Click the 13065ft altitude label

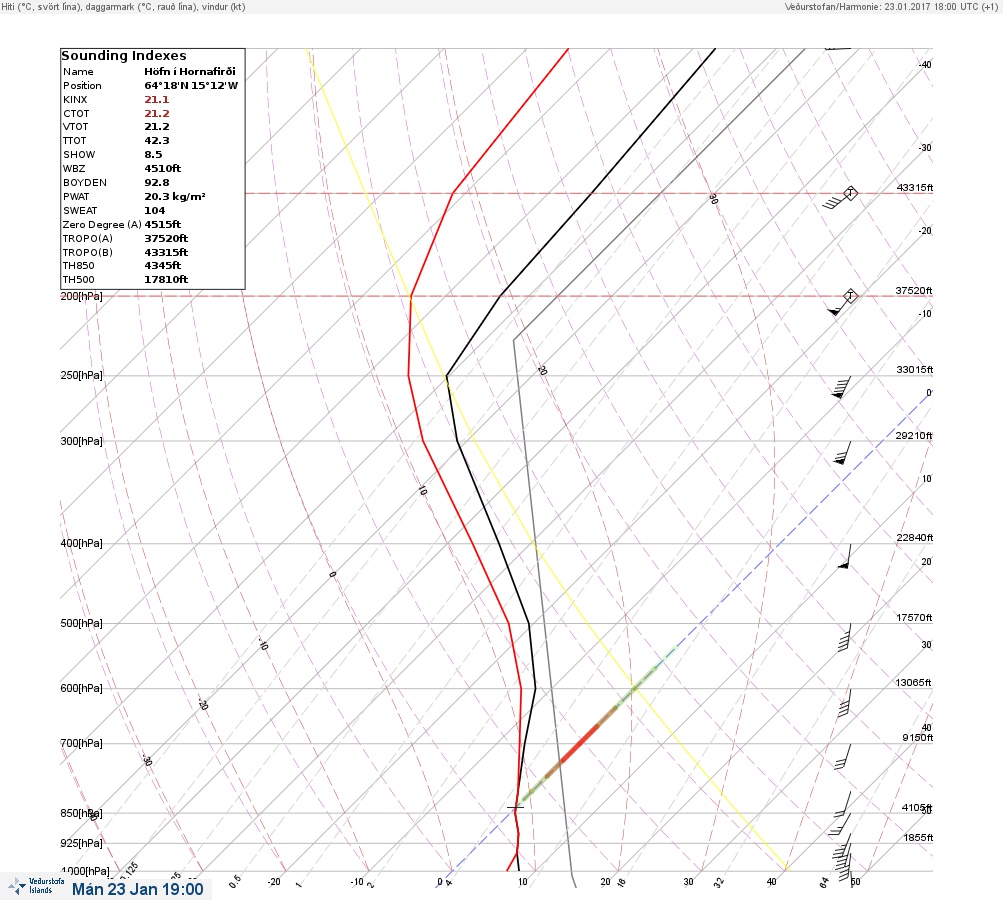click(913, 683)
